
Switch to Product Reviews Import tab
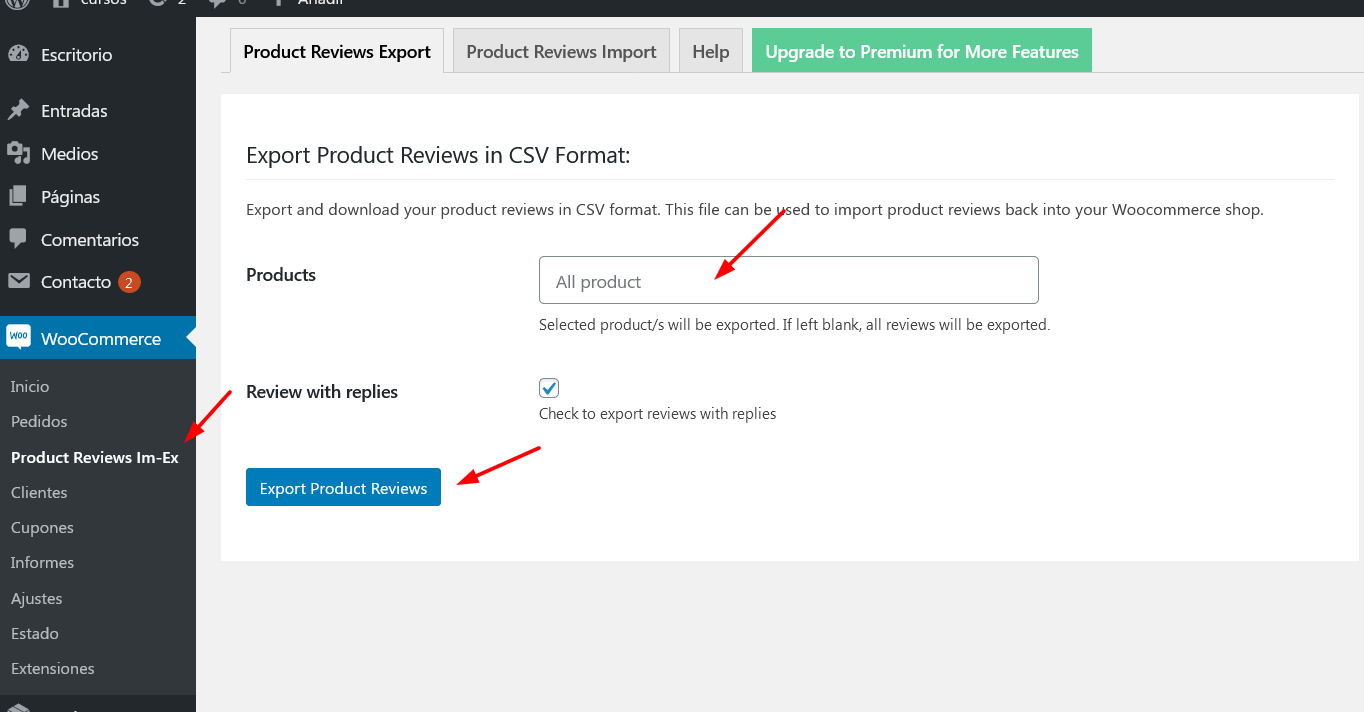point(561,51)
